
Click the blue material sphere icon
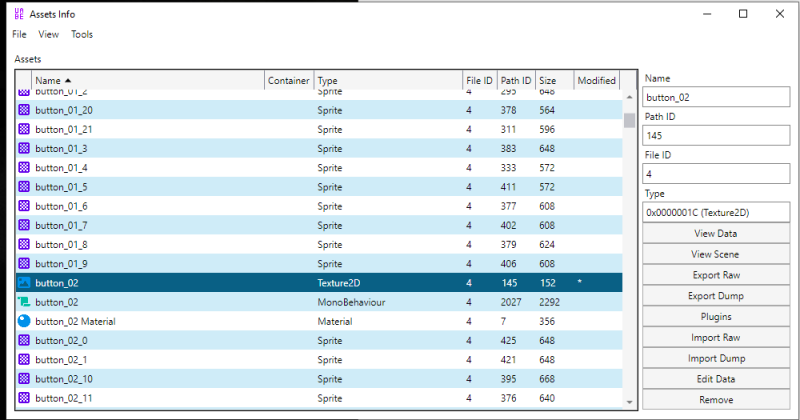(24, 321)
